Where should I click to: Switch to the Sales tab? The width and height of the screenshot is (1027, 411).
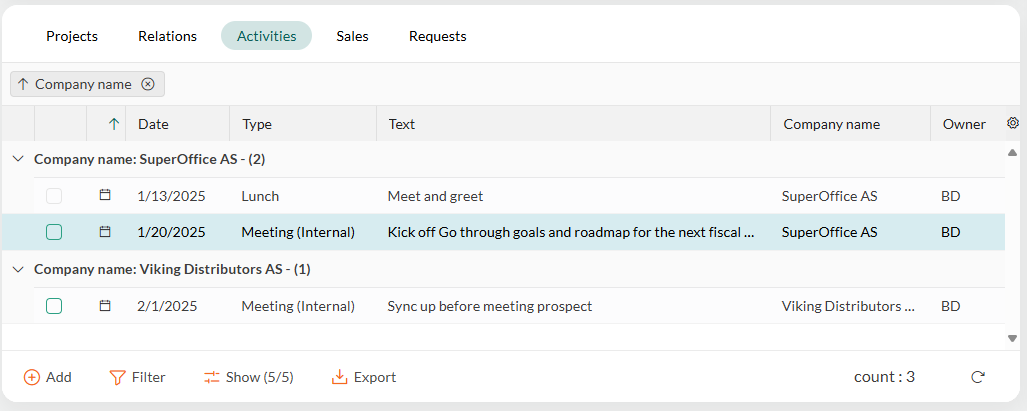click(352, 36)
